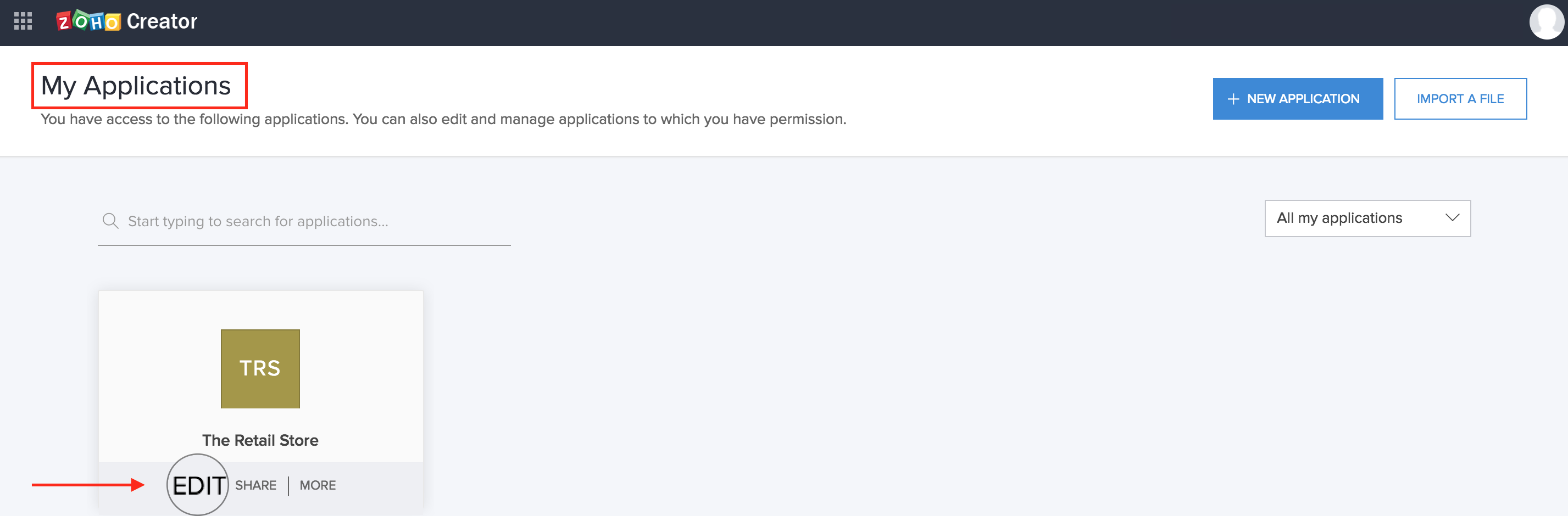
Task: Click EDIT on The Retail Store
Action: point(198,485)
